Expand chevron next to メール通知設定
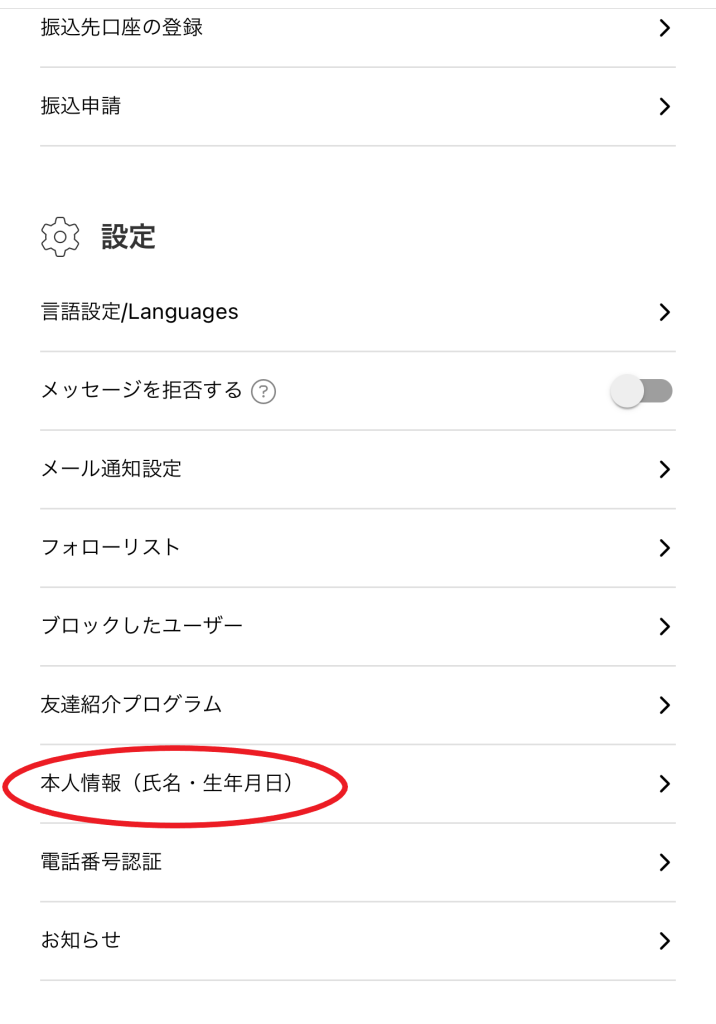Viewport: 716px width, 1024px height. (665, 469)
